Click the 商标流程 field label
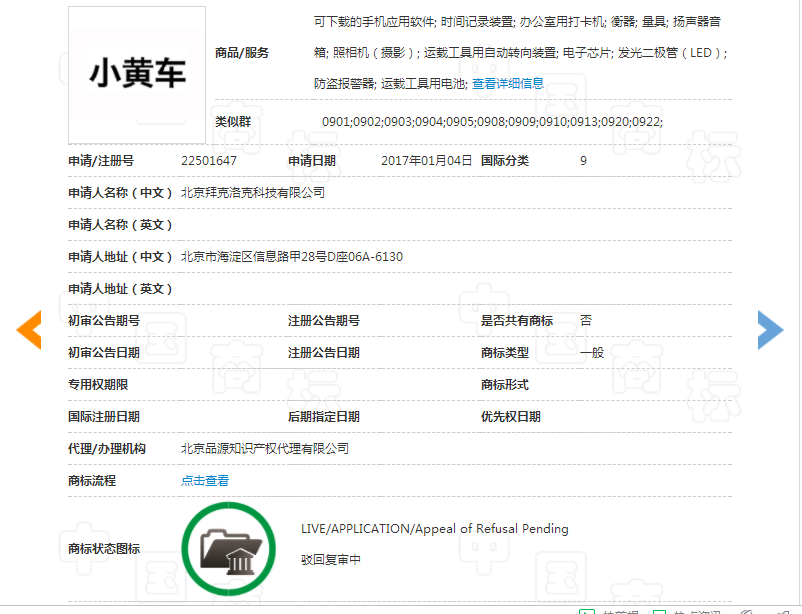Image resolution: width=802 pixels, height=614 pixels. (92, 480)
